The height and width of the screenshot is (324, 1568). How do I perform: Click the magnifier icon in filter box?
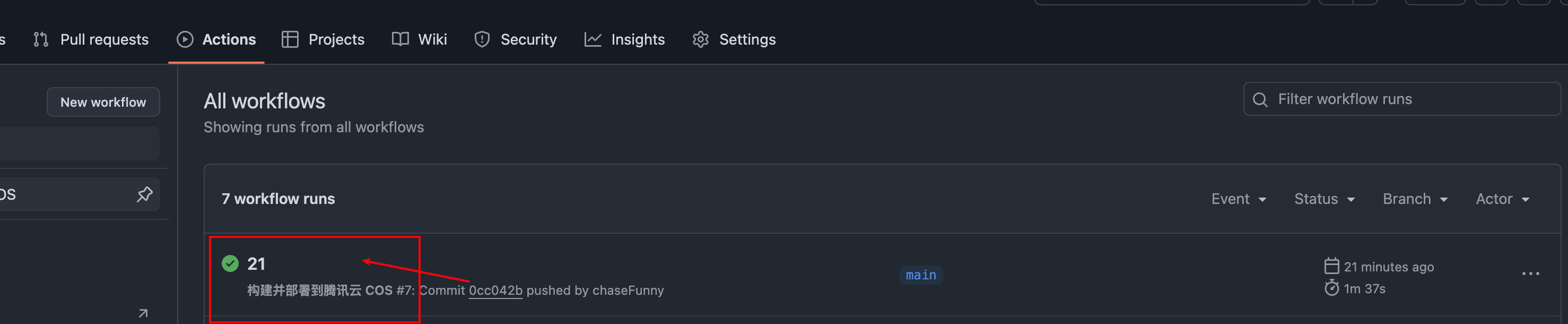[x=1260, y=100]
